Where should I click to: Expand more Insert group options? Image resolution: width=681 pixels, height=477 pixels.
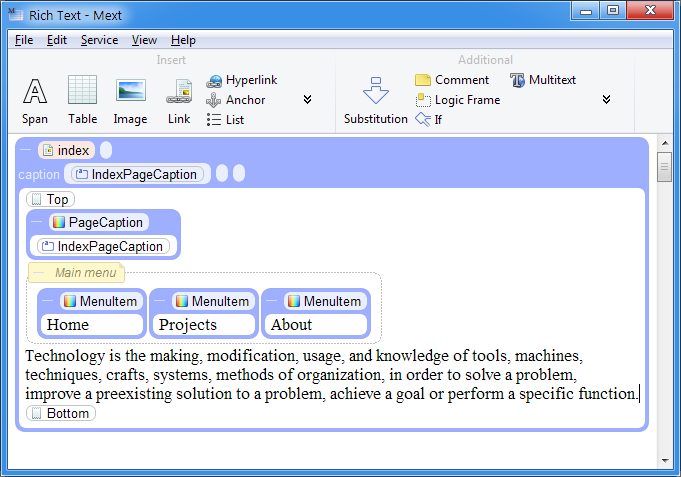307,100
